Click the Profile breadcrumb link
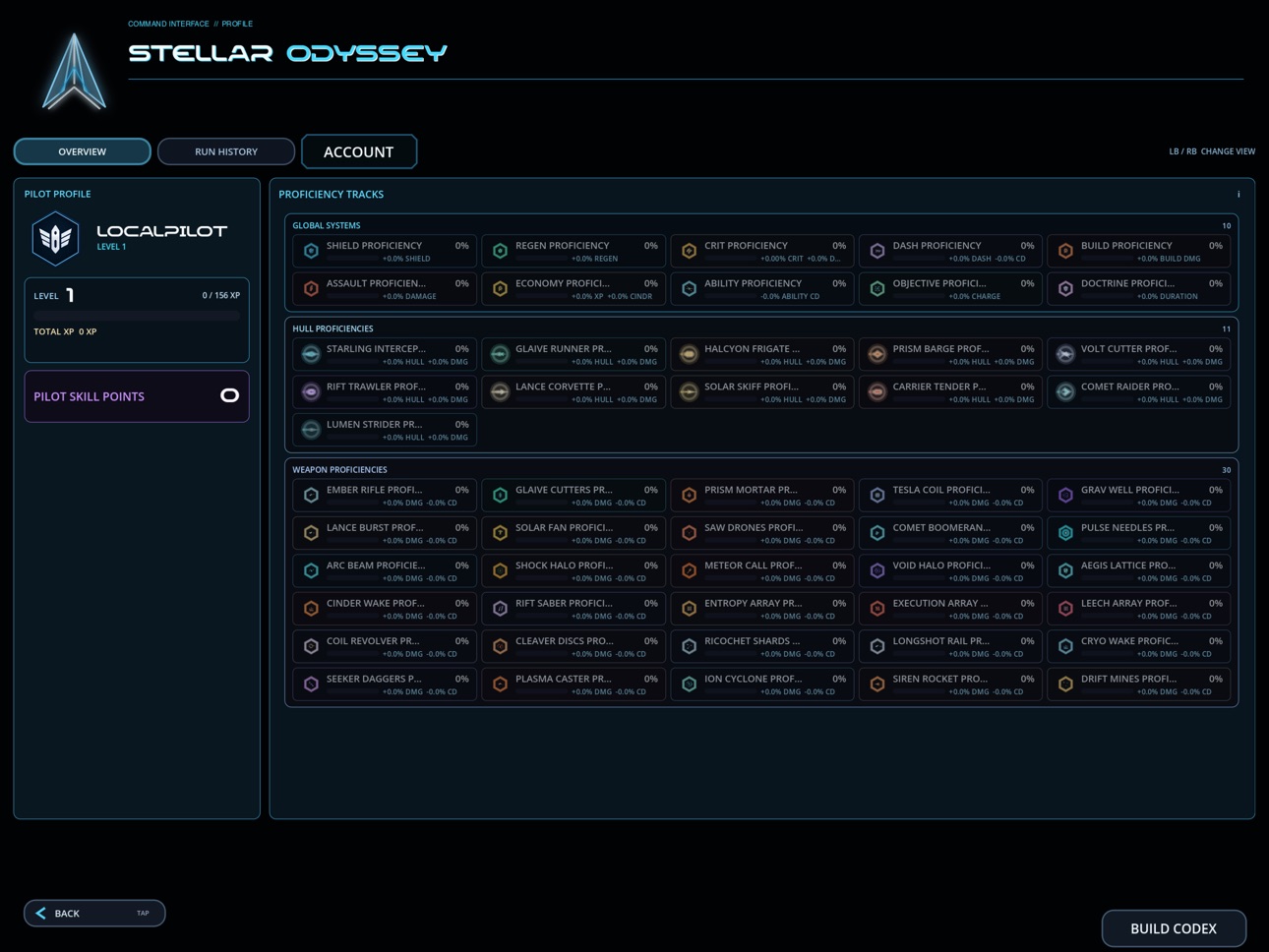This screenshot has width=1269, height=952. 237,24
